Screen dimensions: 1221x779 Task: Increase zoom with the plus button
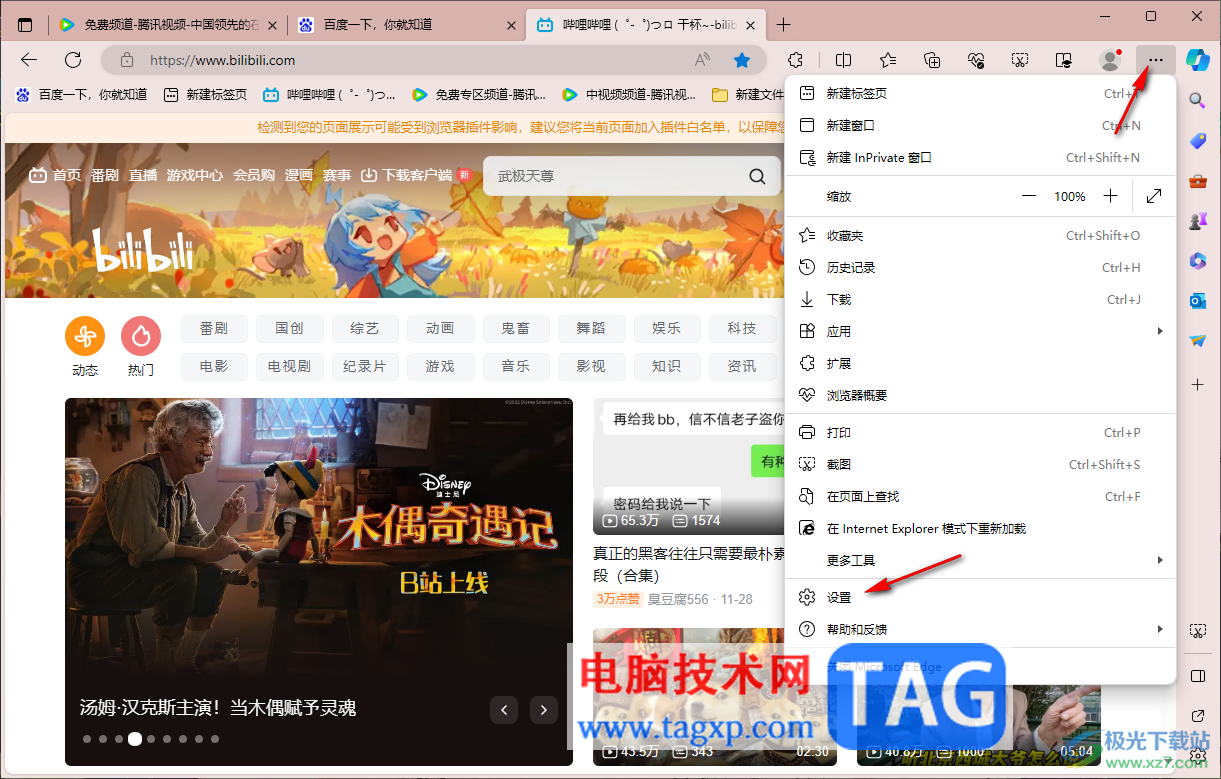1110,196
